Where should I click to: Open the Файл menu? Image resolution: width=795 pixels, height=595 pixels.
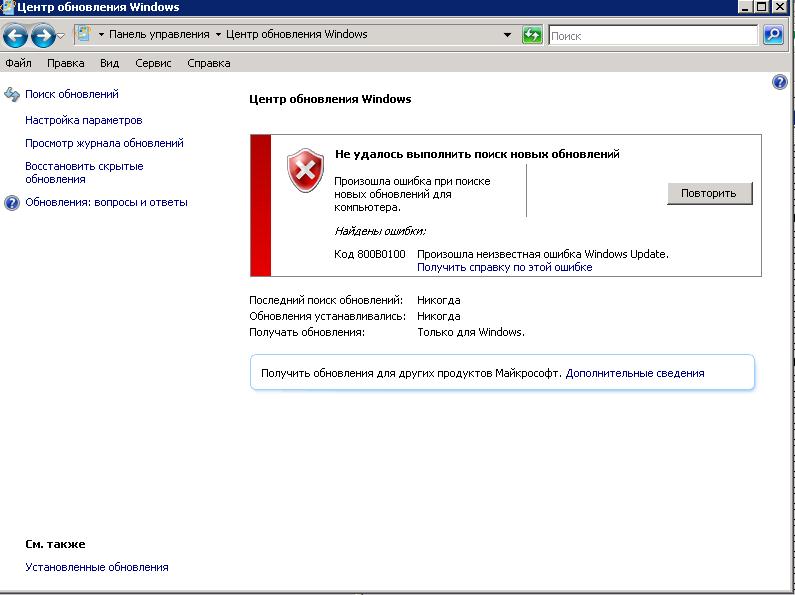[18, 63]
